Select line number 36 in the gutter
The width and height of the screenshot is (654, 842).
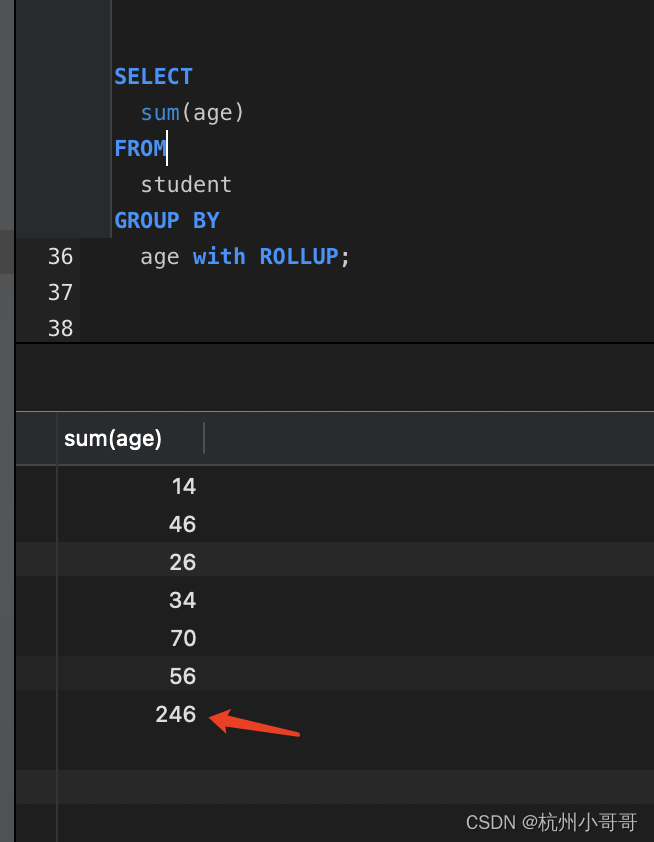pyautogui.click(x=60, y=256)
